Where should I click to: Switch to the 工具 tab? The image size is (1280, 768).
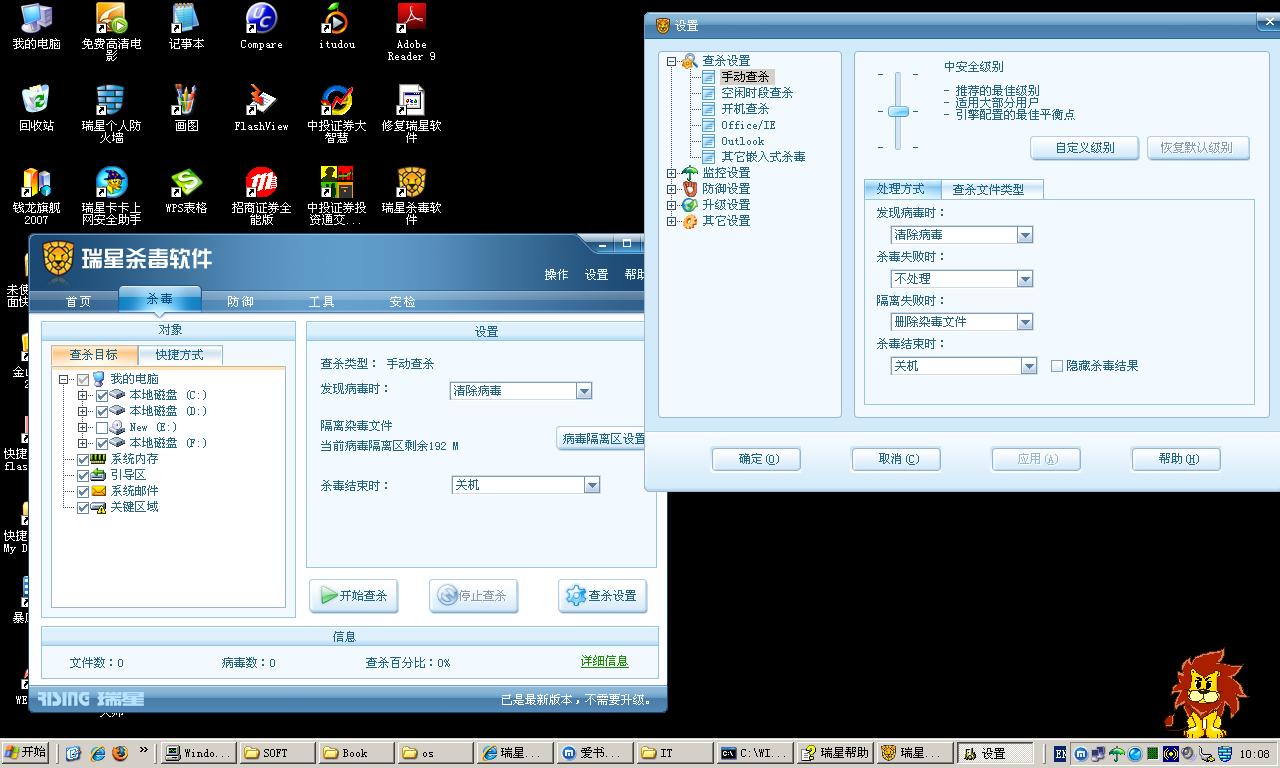click(321, 301)
